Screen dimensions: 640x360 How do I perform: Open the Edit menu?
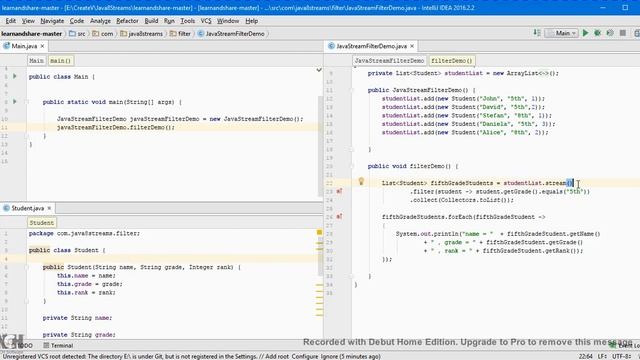point(10,21)
